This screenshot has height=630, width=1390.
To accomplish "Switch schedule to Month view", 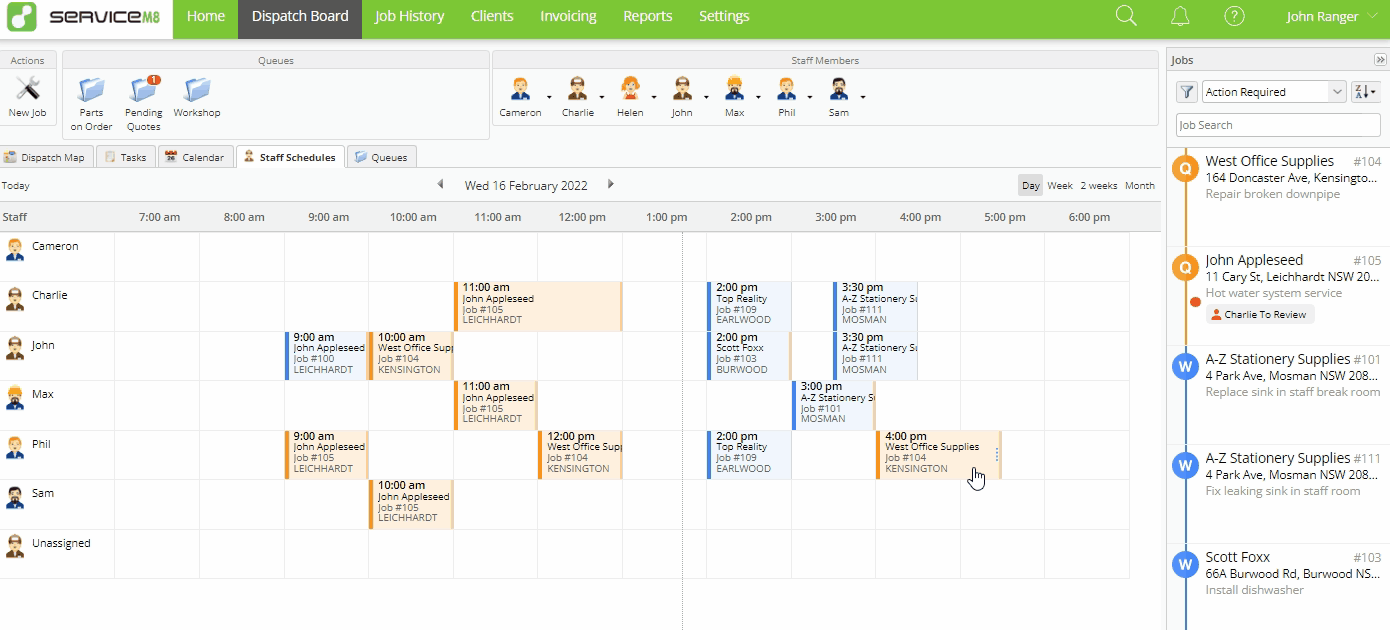I will tap(1140, 185).
